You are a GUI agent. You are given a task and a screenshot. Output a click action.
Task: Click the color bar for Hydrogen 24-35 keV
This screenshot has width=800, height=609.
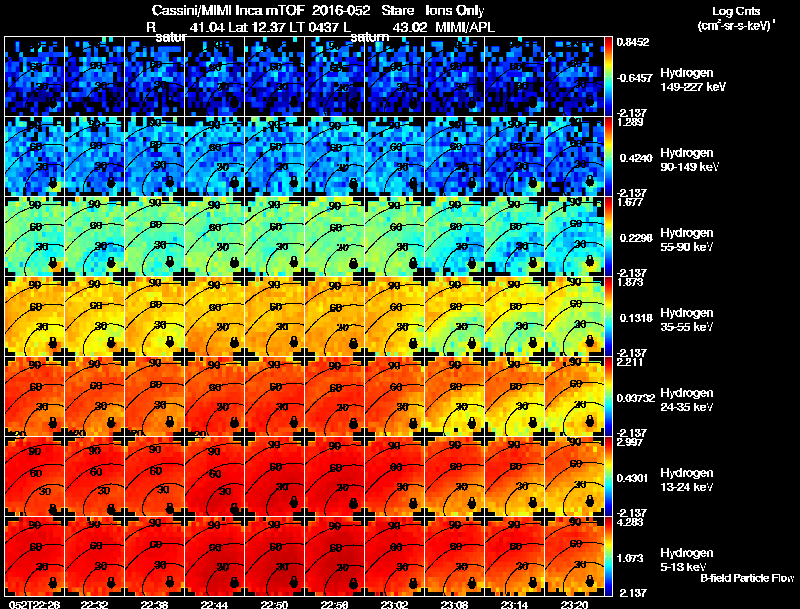pyautogui.click(x=608, y=397)
